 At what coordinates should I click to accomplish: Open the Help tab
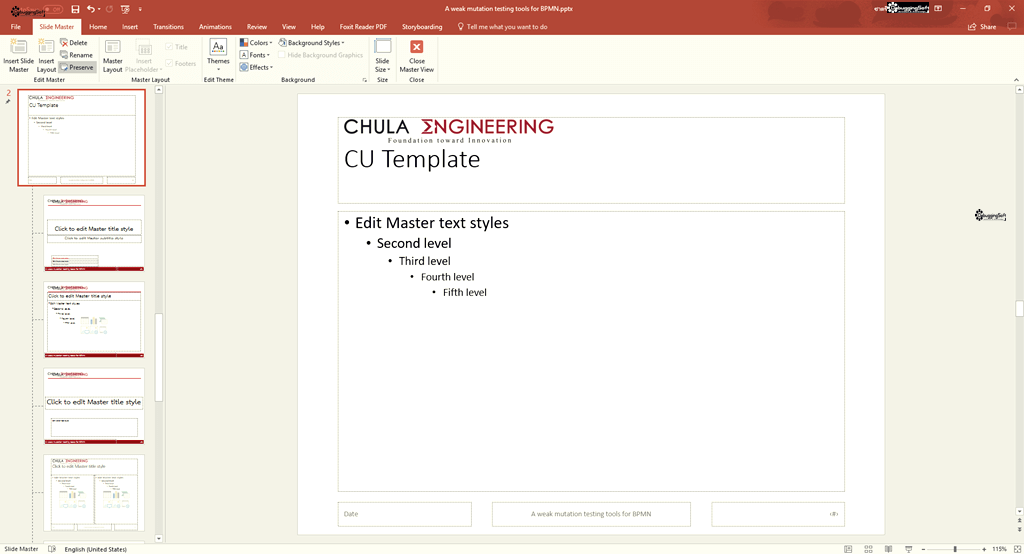(x=317, y=27)
